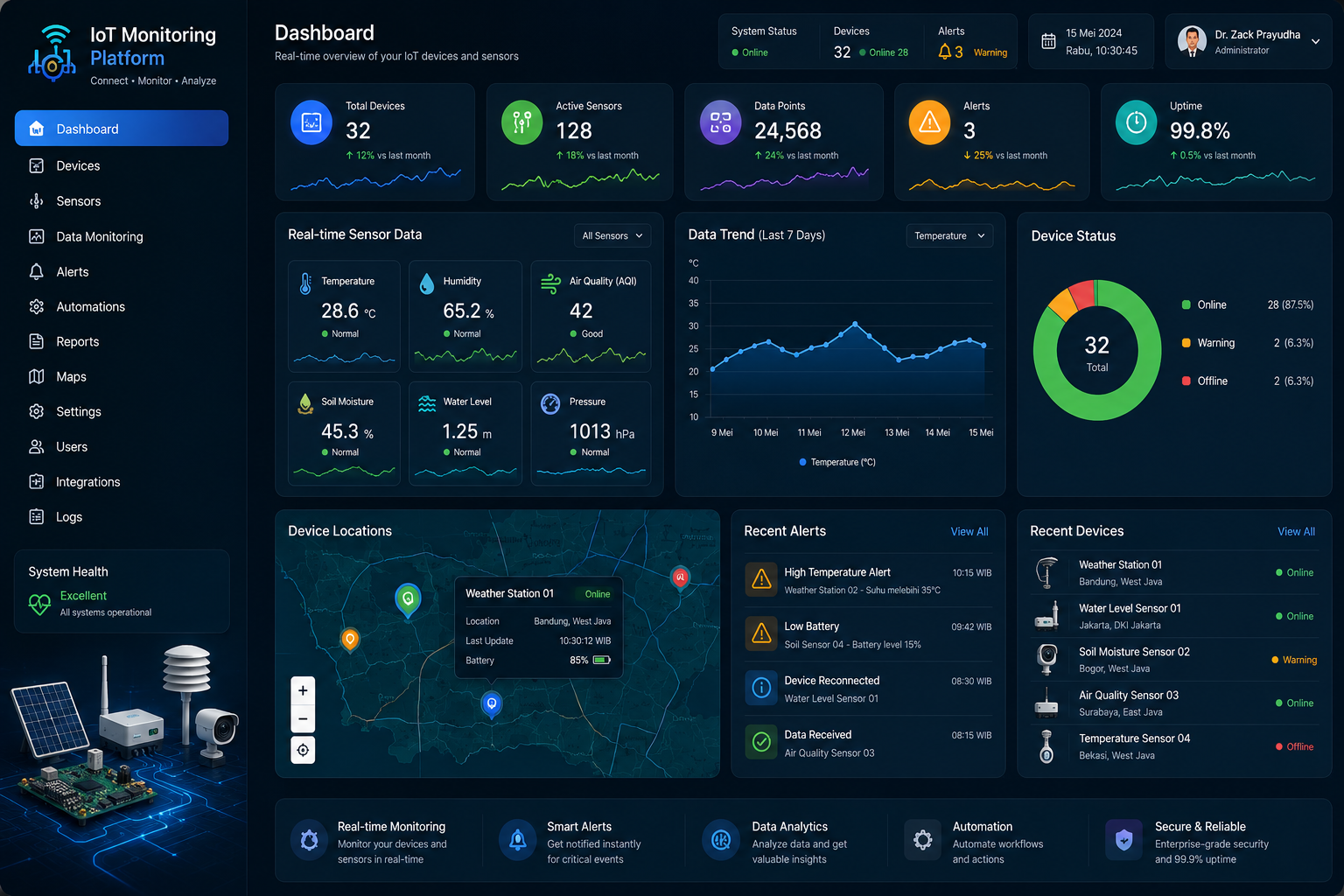Click the "Water Level Sensor 01" device name

1130,608
